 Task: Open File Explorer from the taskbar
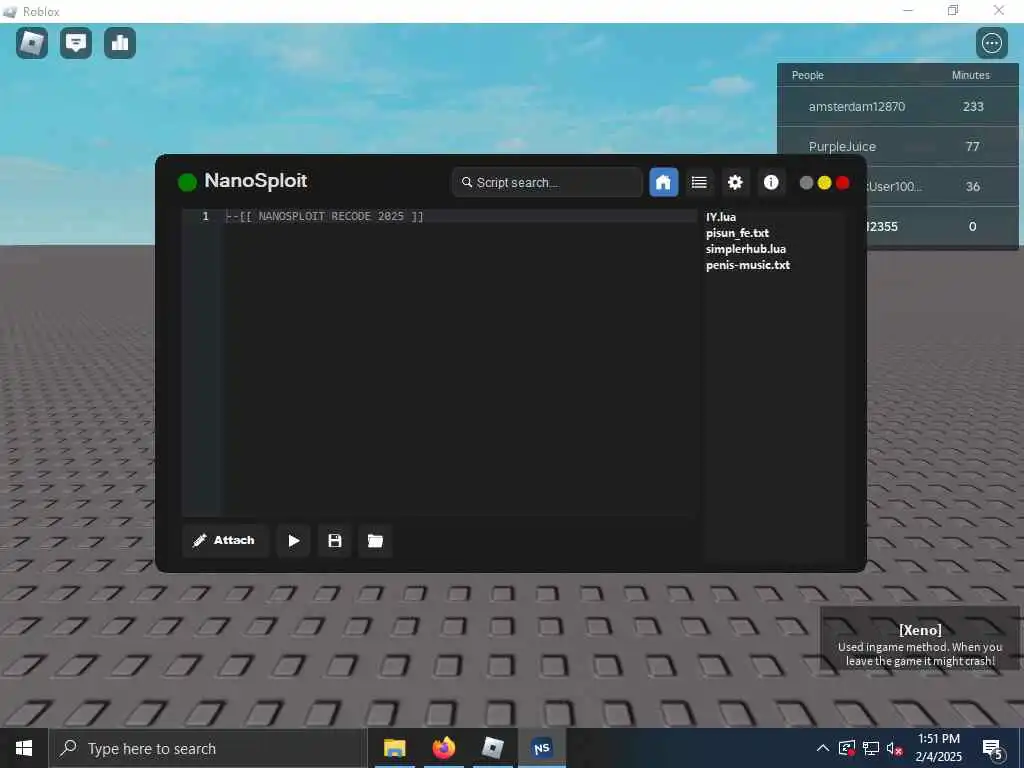point(394,748)
